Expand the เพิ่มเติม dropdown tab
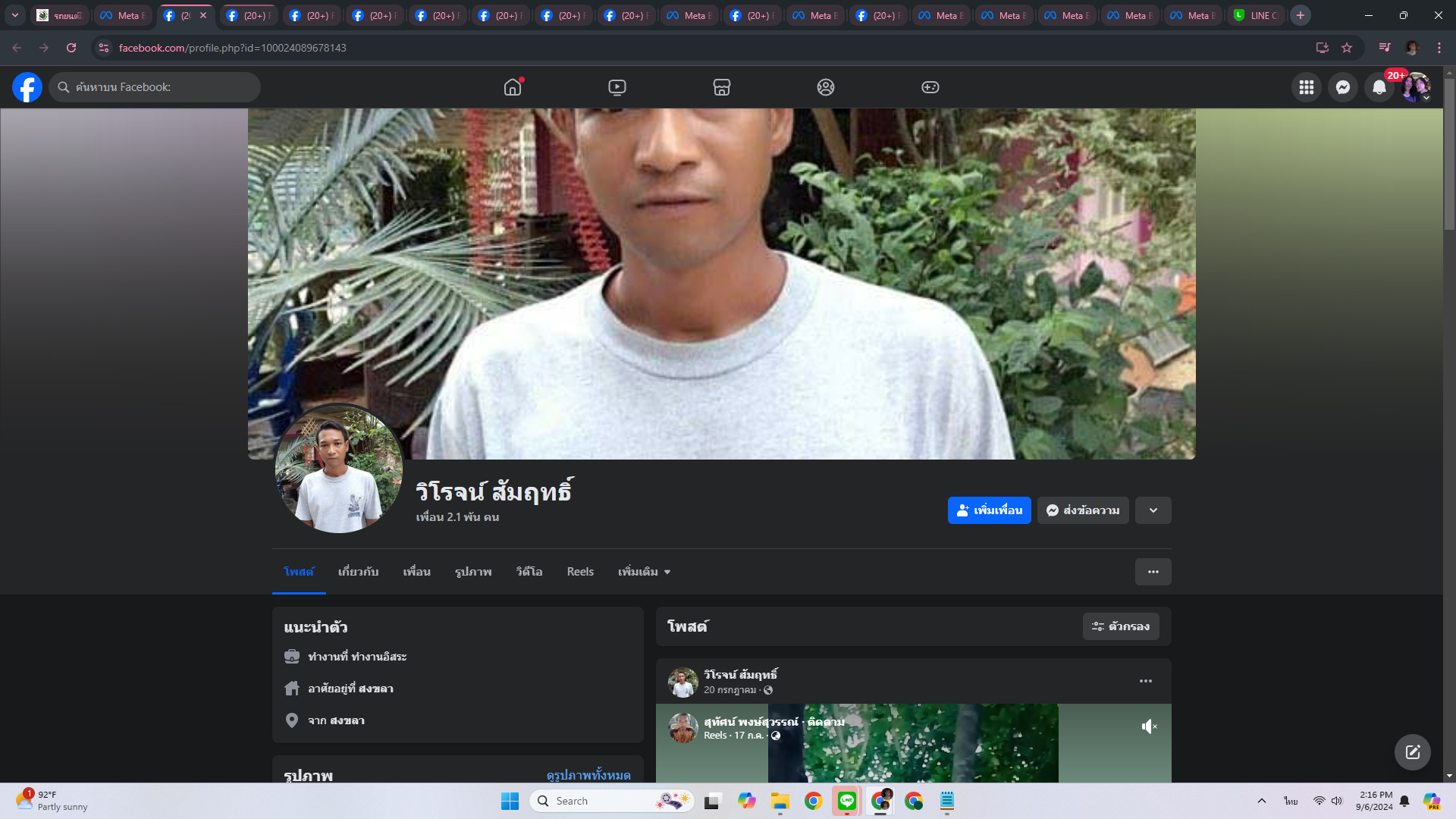1456x819 pixels. coord(644,572)
